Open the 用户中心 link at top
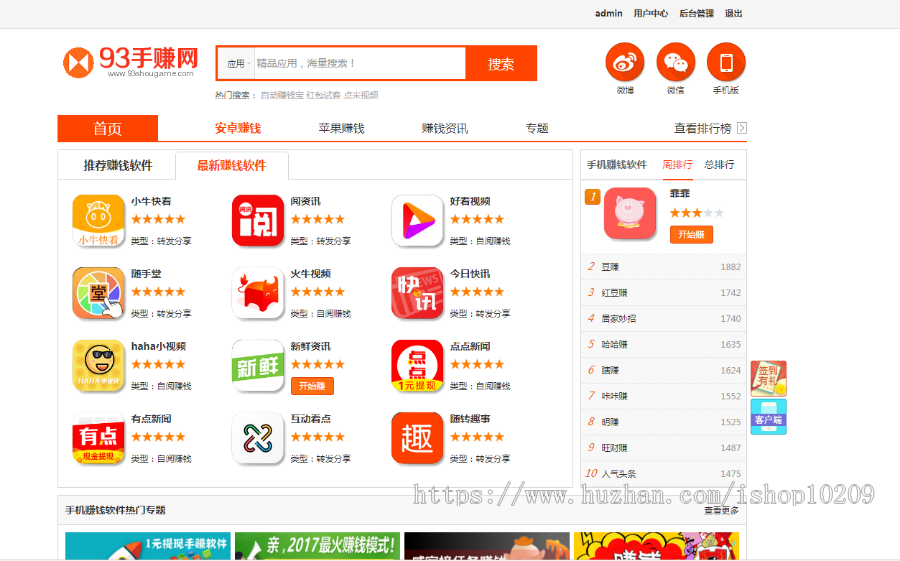900x561 pixels. coord(650,13)
